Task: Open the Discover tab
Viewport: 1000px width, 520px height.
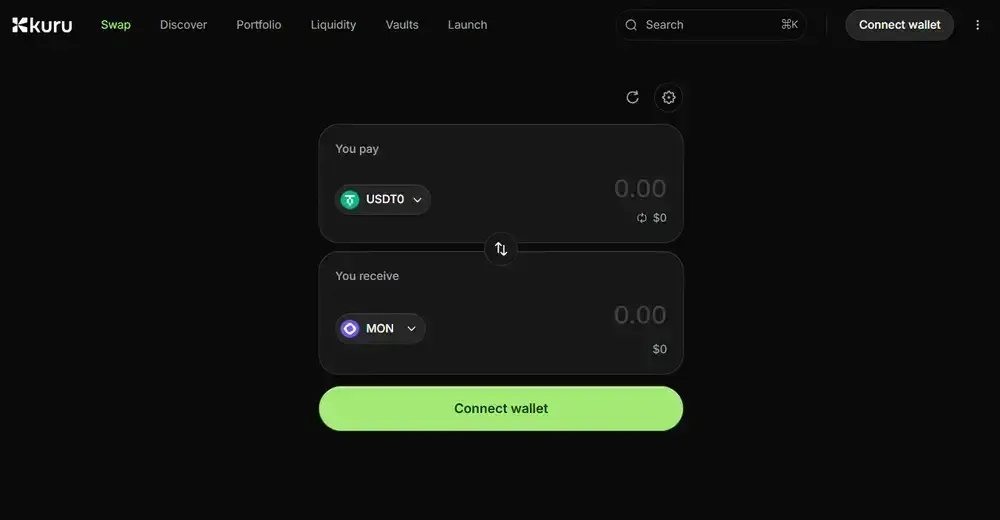Action: pos(183,25)
